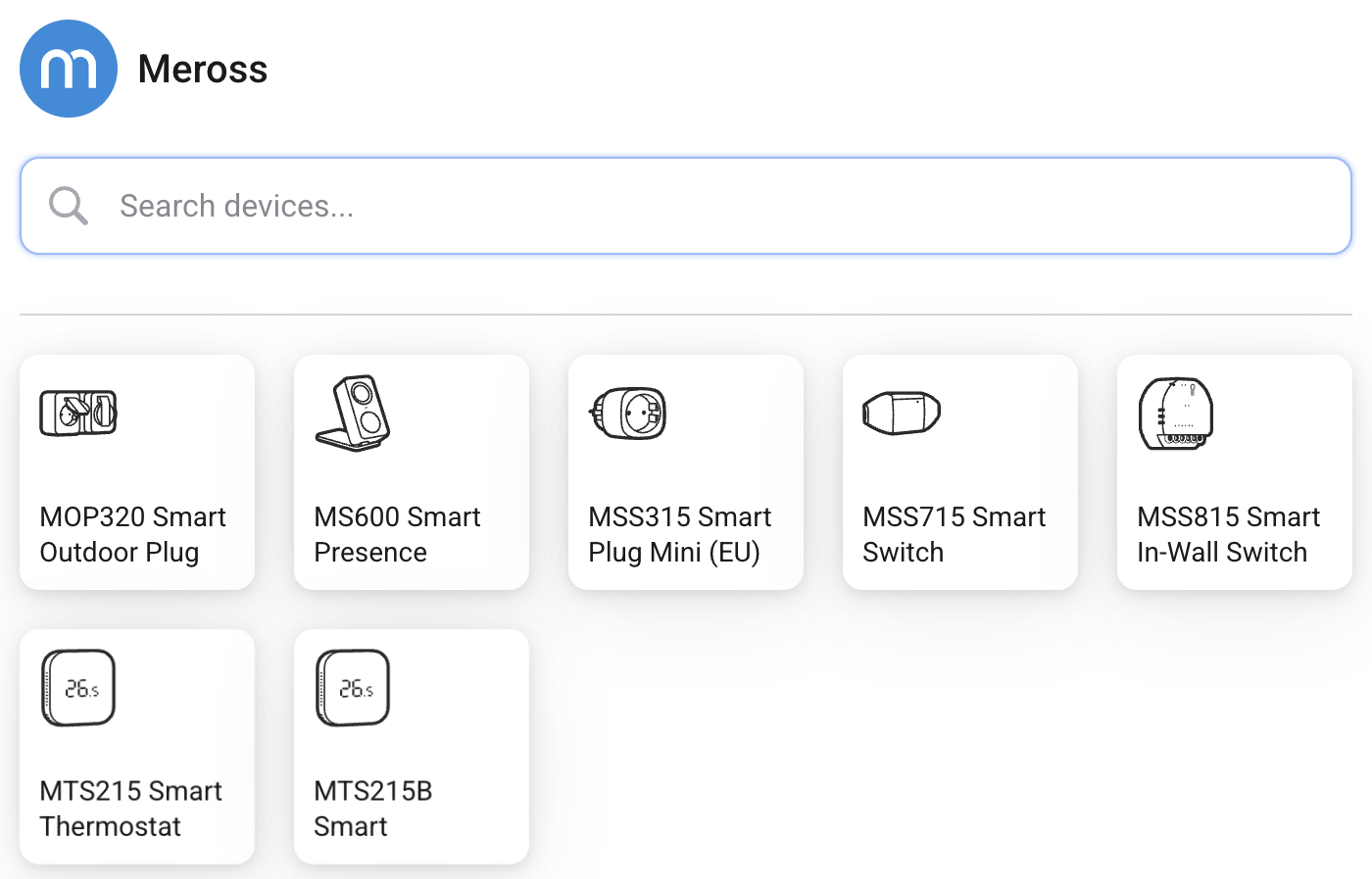Open MSS315 Smart Plug Mini (EU)
Screen dimensions: 1372x879
(x=680, y=534)
